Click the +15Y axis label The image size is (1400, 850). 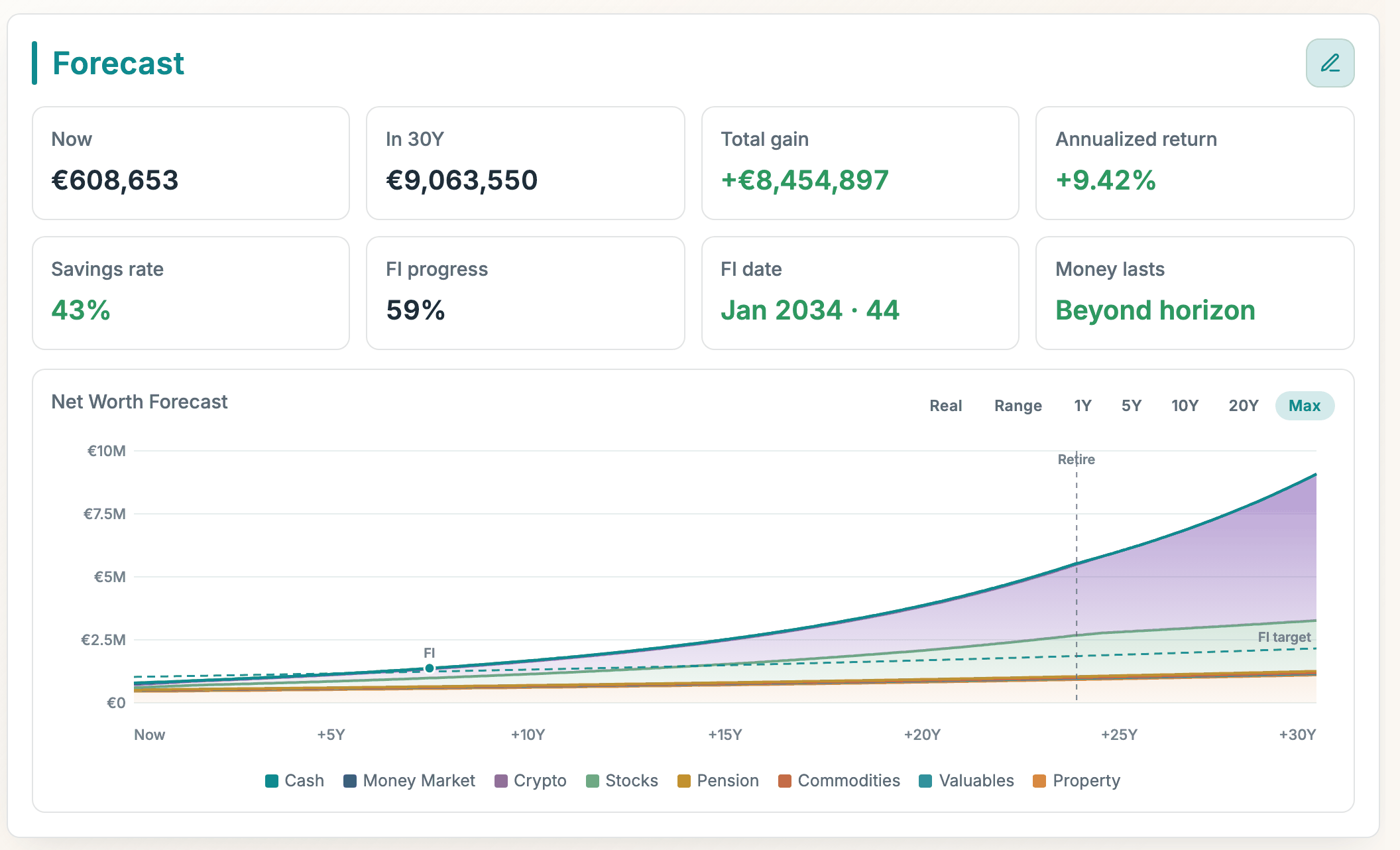click(725, 735)
